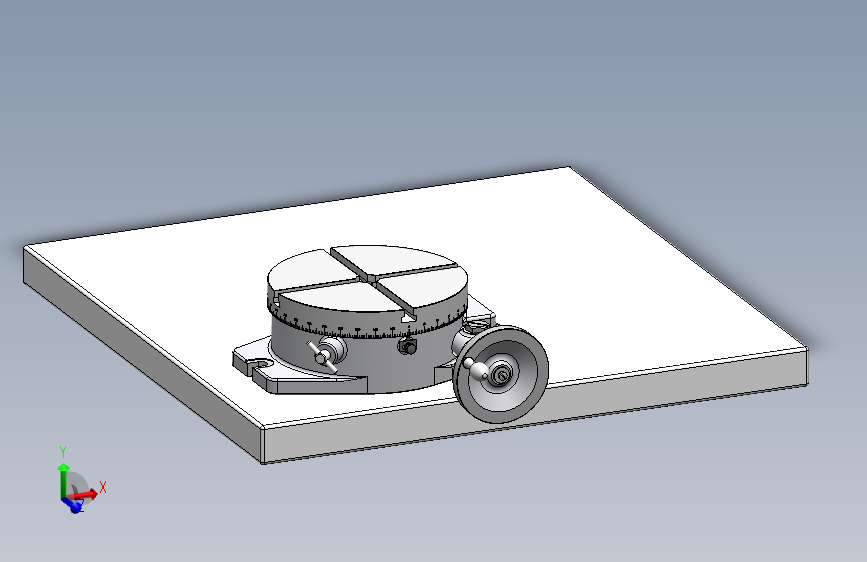
Task: Select the square-head bolt below degree scale
Action: coord(407,346)
